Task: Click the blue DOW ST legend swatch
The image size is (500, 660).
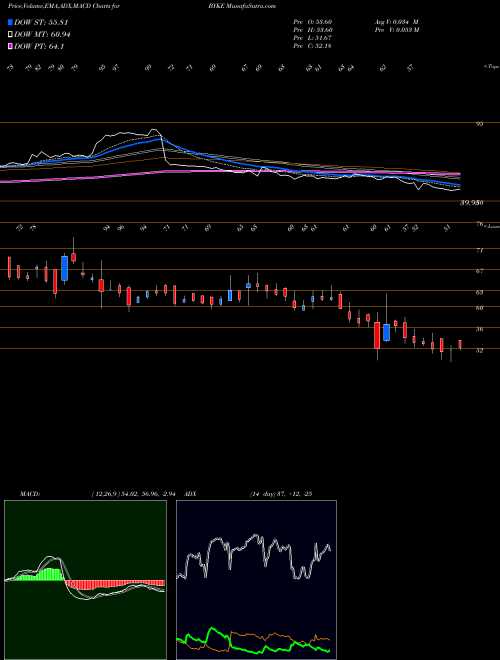Action: coord(10,22)
